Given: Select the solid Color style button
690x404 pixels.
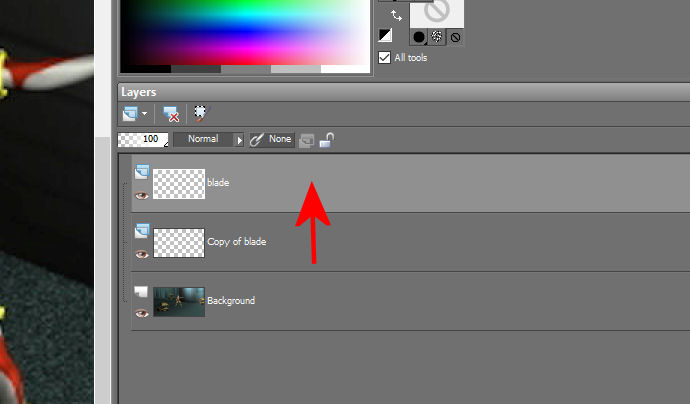Looking at the screenshot, I should 419,37.
